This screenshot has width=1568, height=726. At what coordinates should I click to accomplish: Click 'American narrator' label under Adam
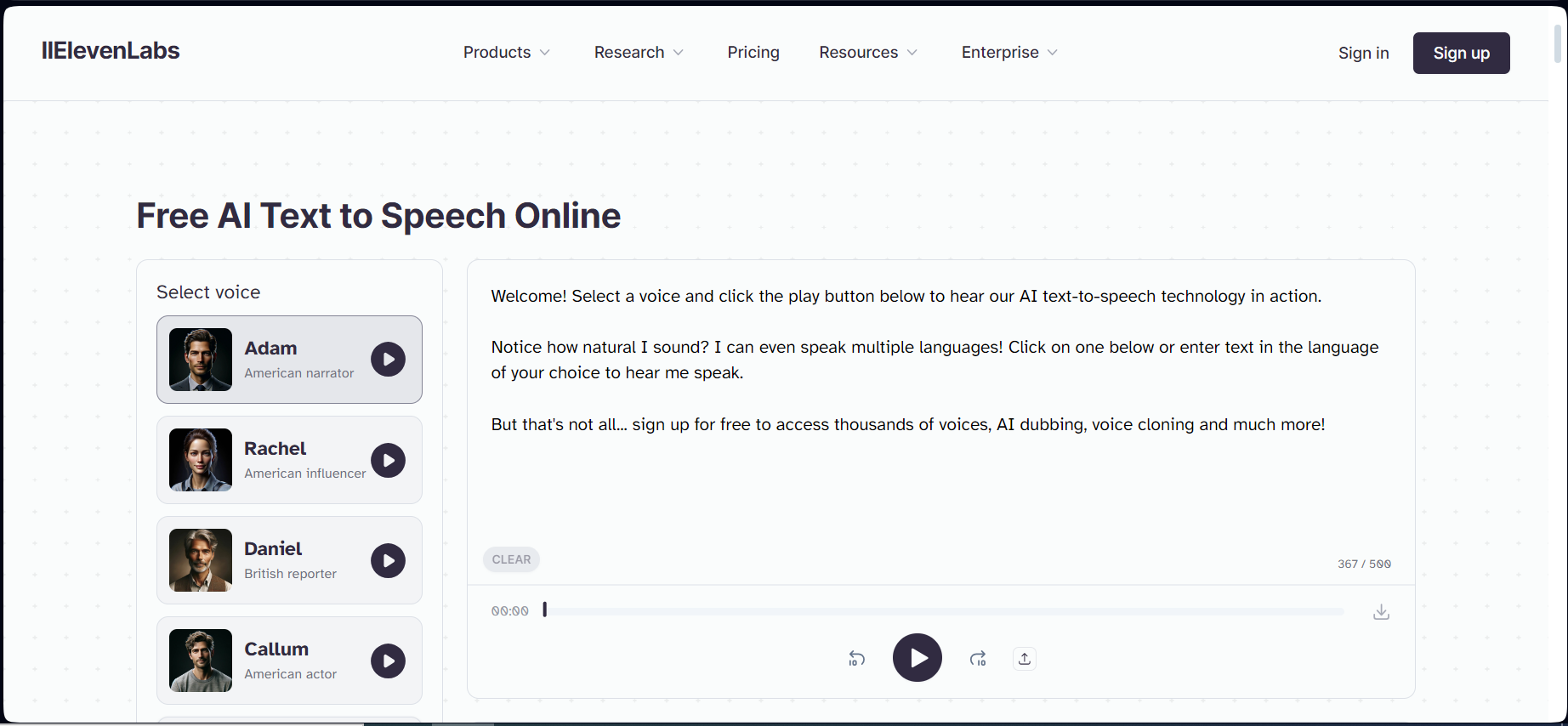click(299, 373)
